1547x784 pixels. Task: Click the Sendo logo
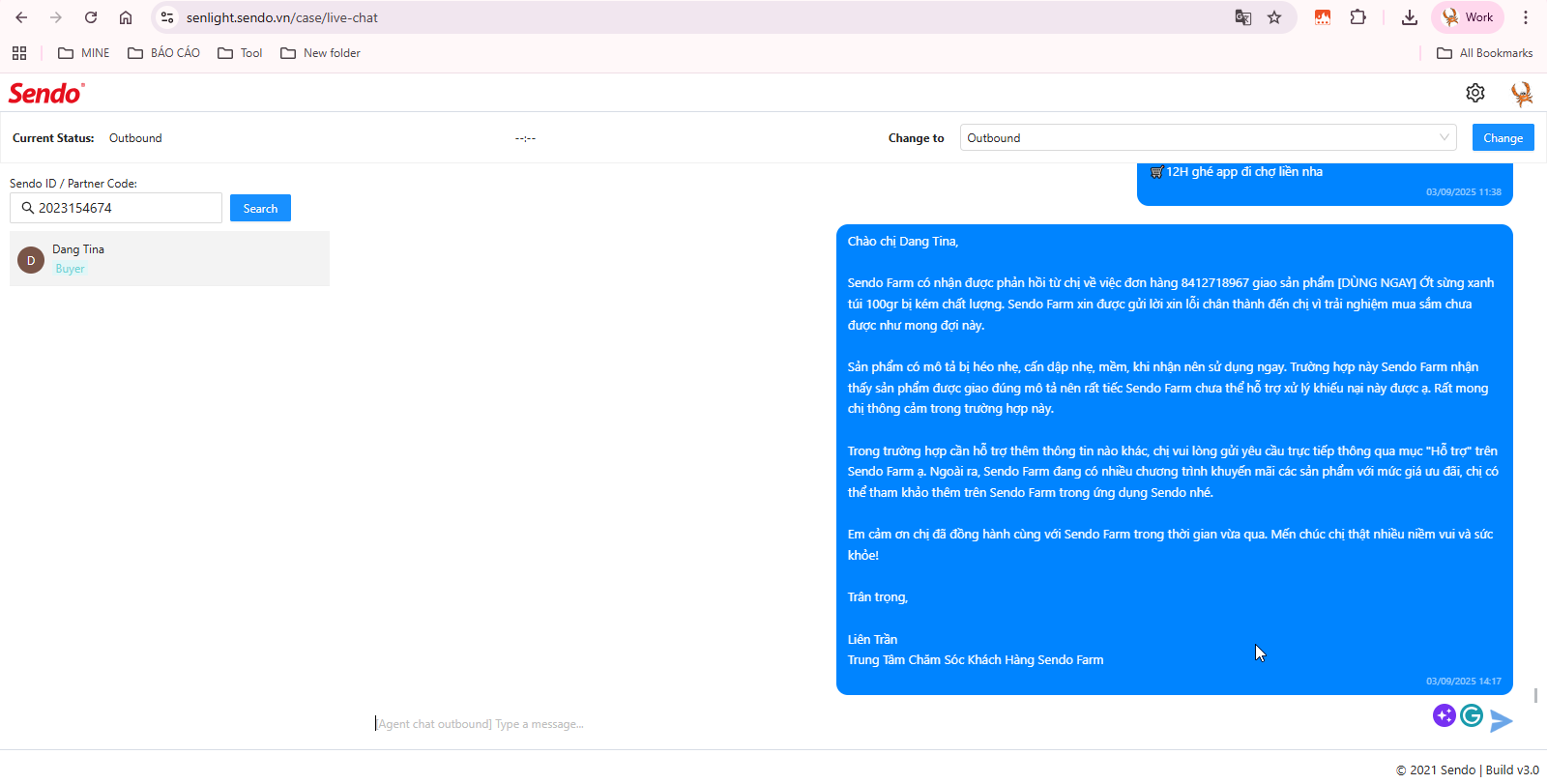pos(46,93)
